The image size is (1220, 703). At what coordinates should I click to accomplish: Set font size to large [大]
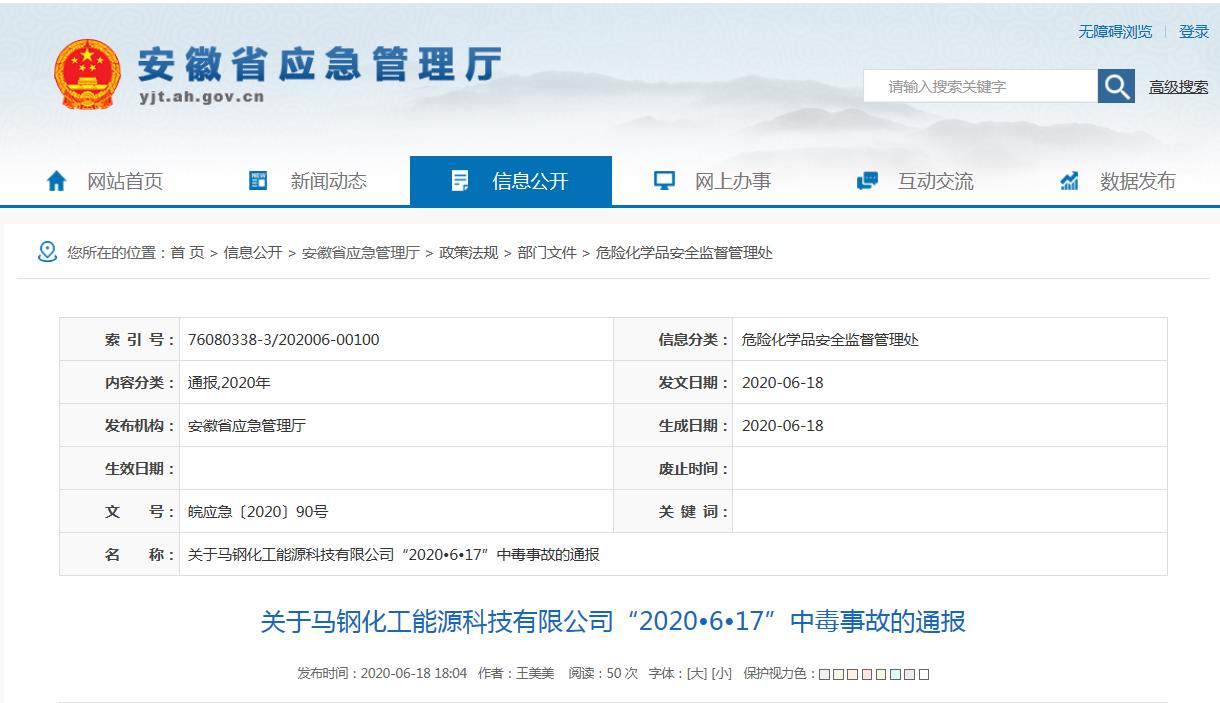pyautogui.click(x=697, y=674)
